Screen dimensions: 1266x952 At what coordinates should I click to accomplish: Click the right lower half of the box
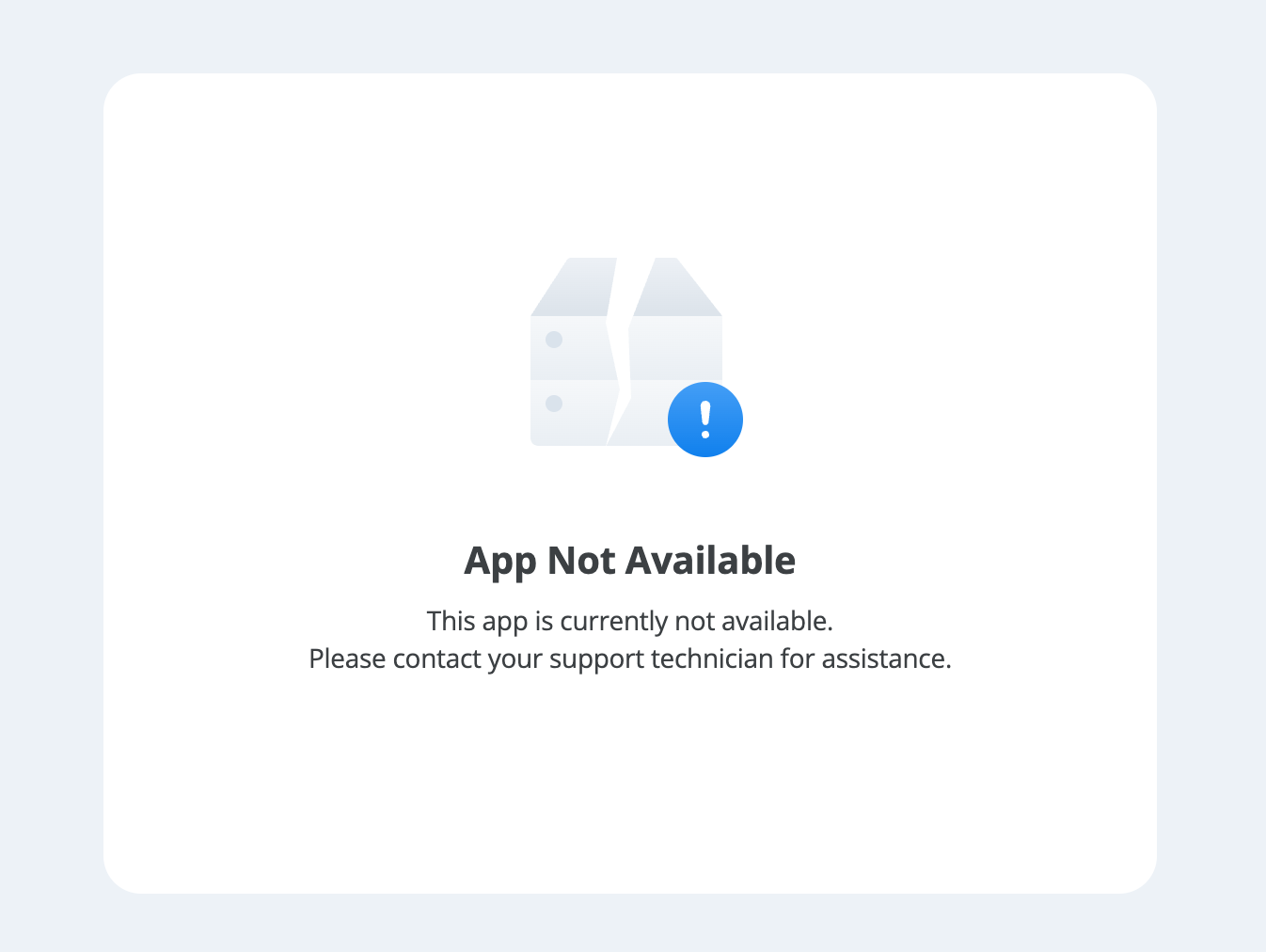coord(649,414)
